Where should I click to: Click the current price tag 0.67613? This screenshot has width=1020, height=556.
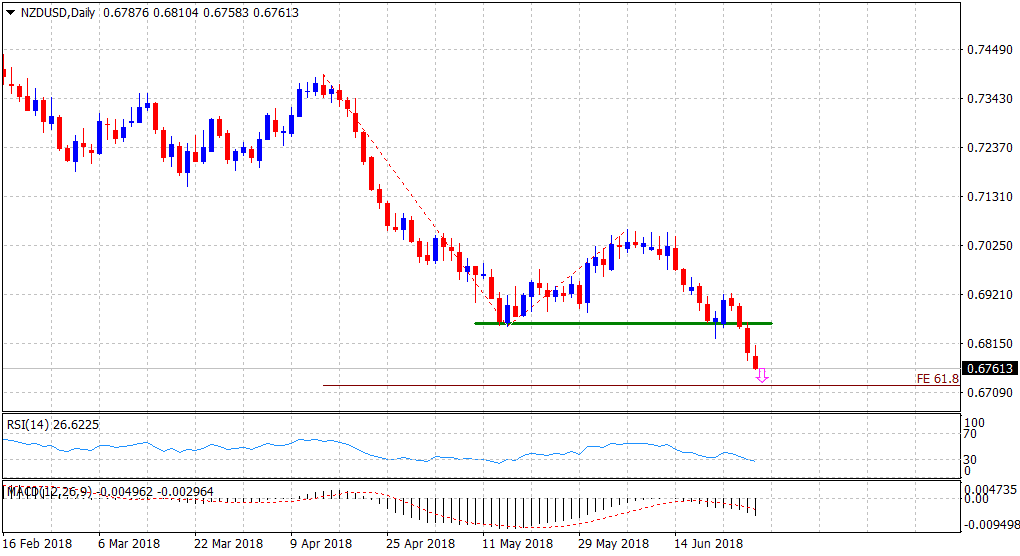pos(989,368)
